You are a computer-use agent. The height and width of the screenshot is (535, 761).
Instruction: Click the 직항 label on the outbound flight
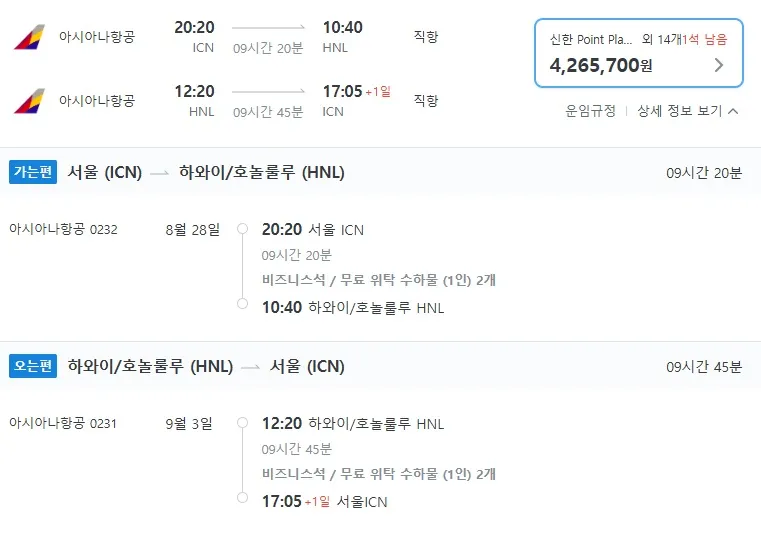426,37
